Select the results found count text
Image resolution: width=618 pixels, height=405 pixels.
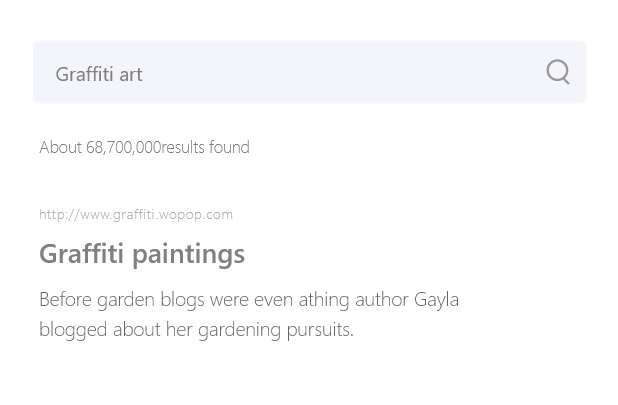(x=144, y=147)
